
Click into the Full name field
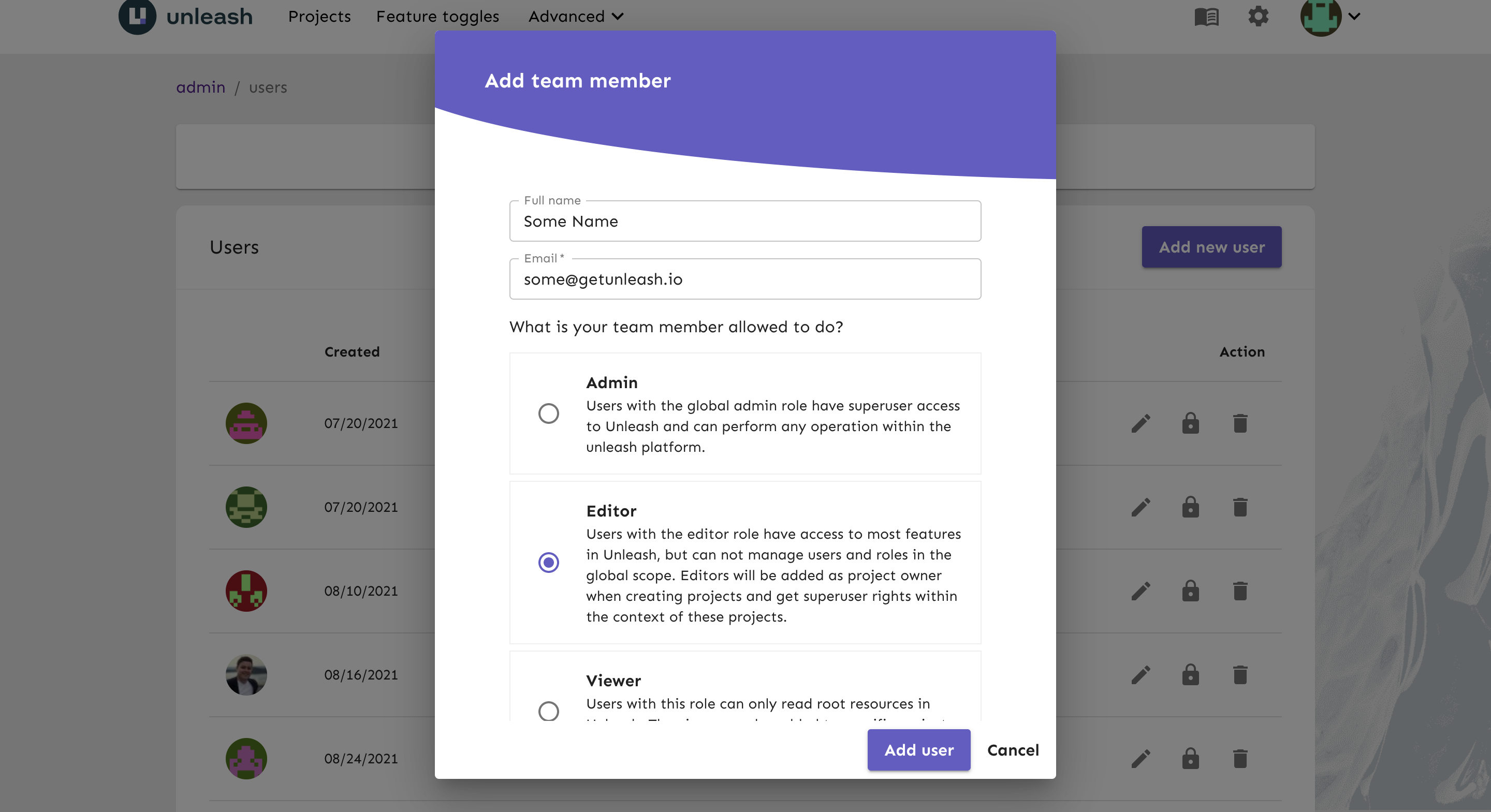745,221
